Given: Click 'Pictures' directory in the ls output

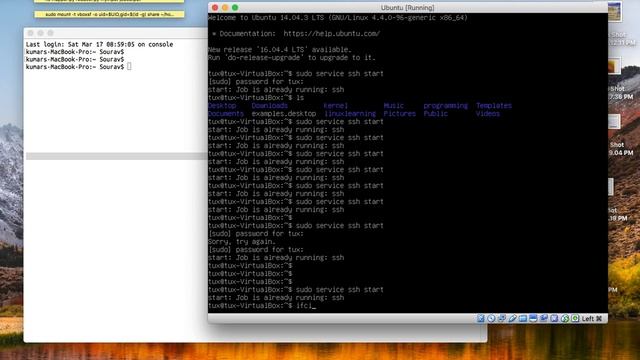Looking at the screenshot, I should [400, 113].
